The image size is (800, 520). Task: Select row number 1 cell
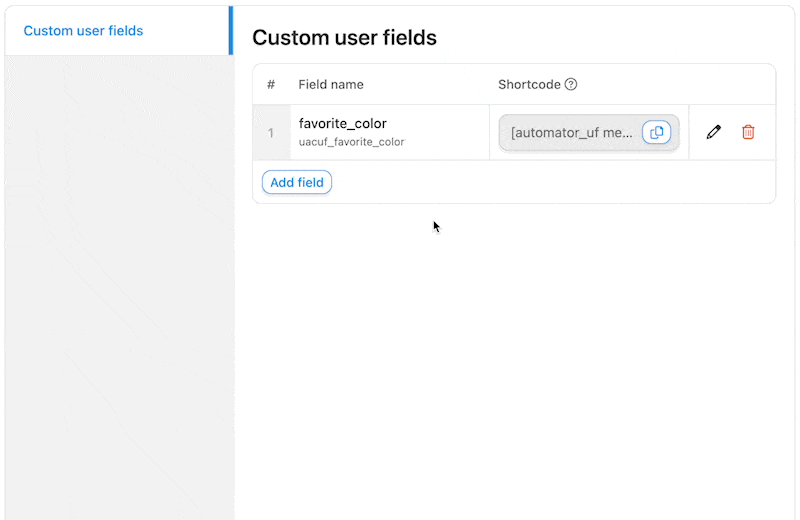point(271,132)
